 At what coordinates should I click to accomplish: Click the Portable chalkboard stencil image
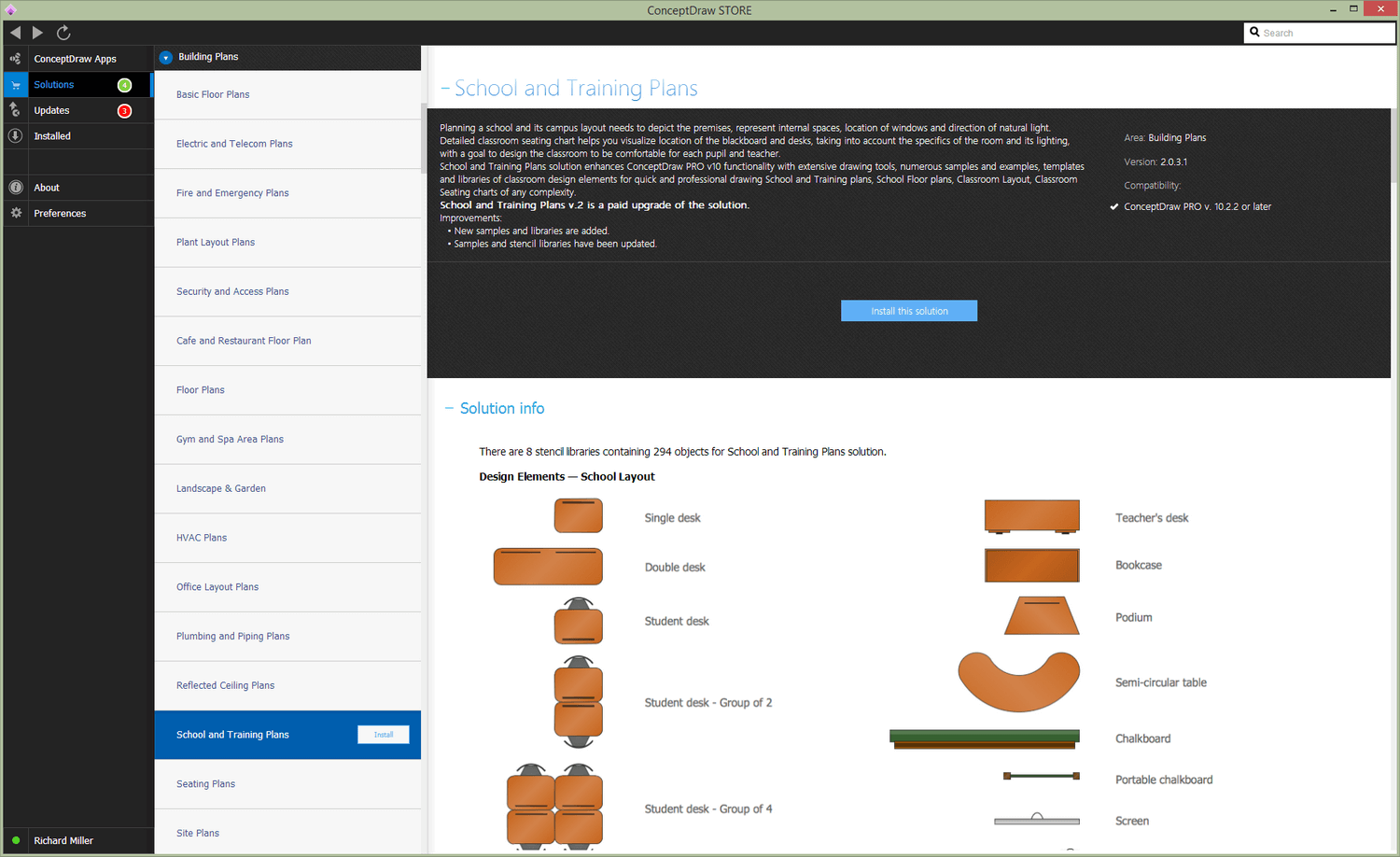1042,776
